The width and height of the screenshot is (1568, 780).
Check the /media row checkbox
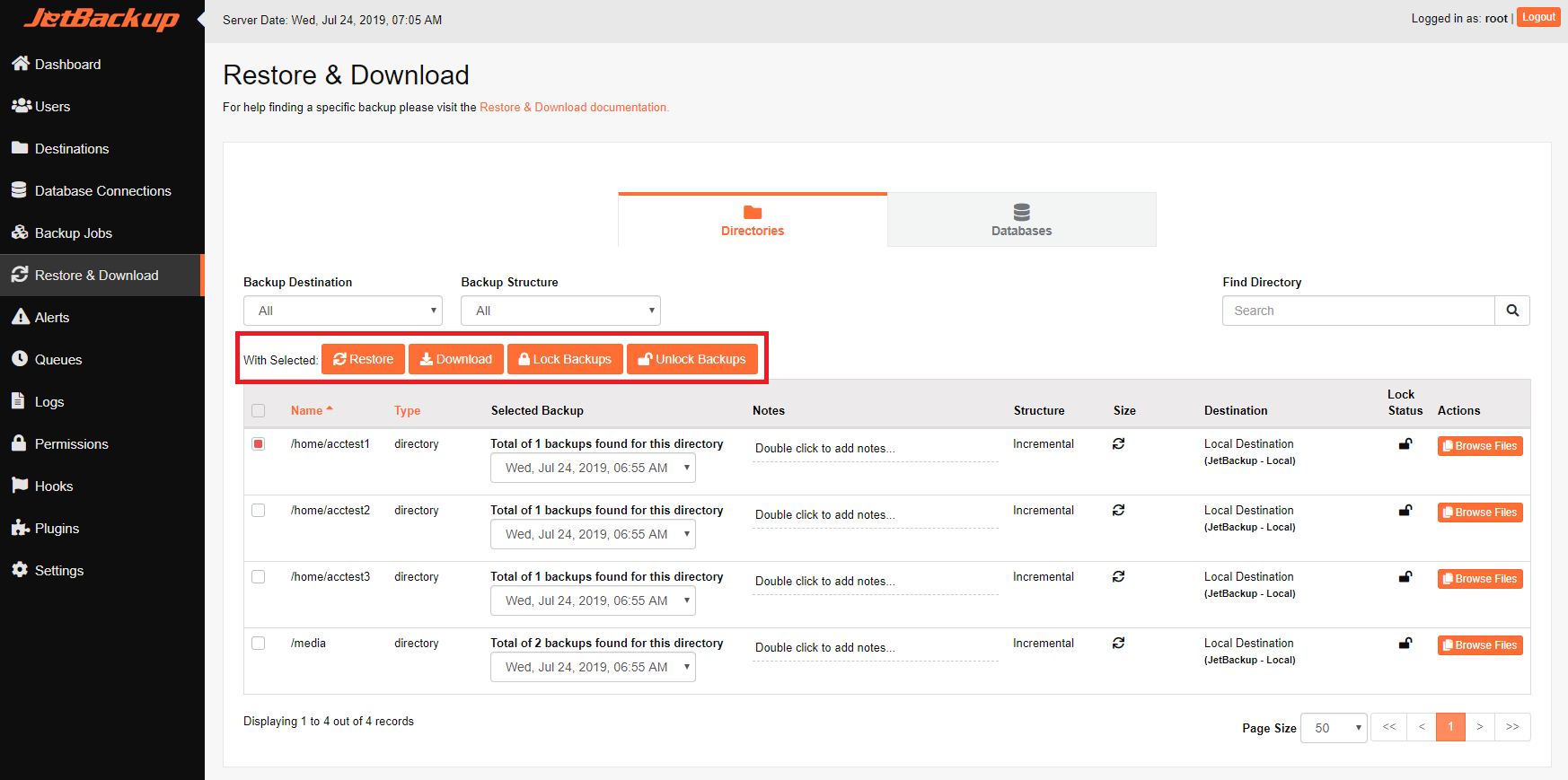(259, 643)
